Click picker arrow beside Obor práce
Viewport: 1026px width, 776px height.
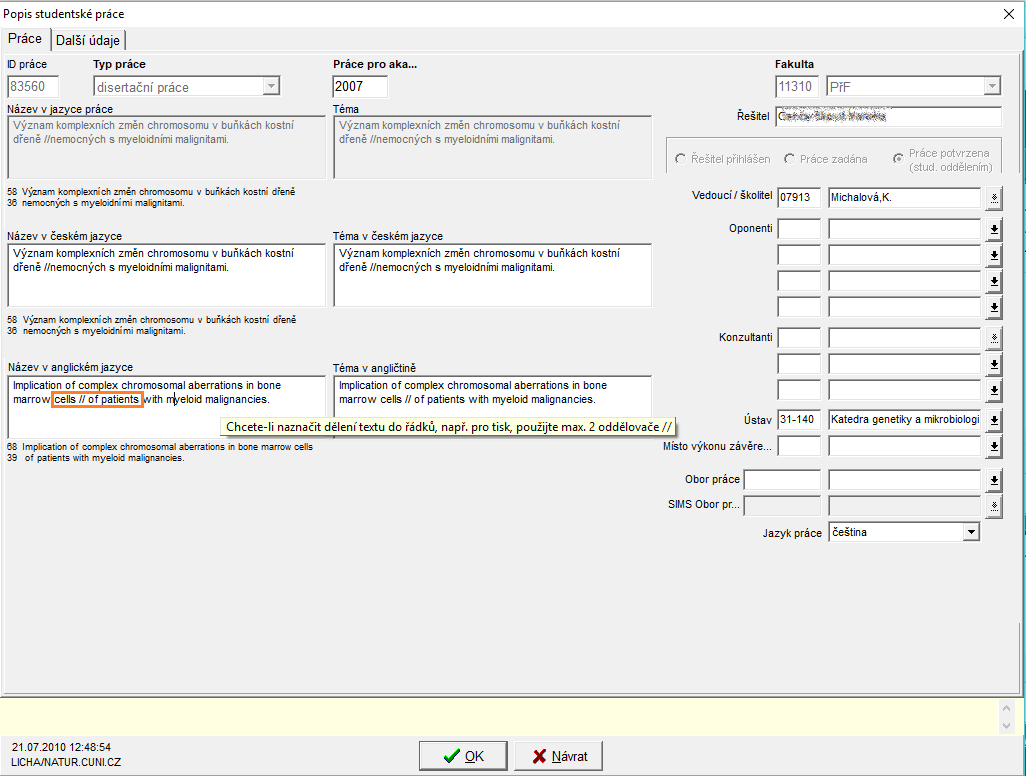pyautogui.click(x=993, y=480)
